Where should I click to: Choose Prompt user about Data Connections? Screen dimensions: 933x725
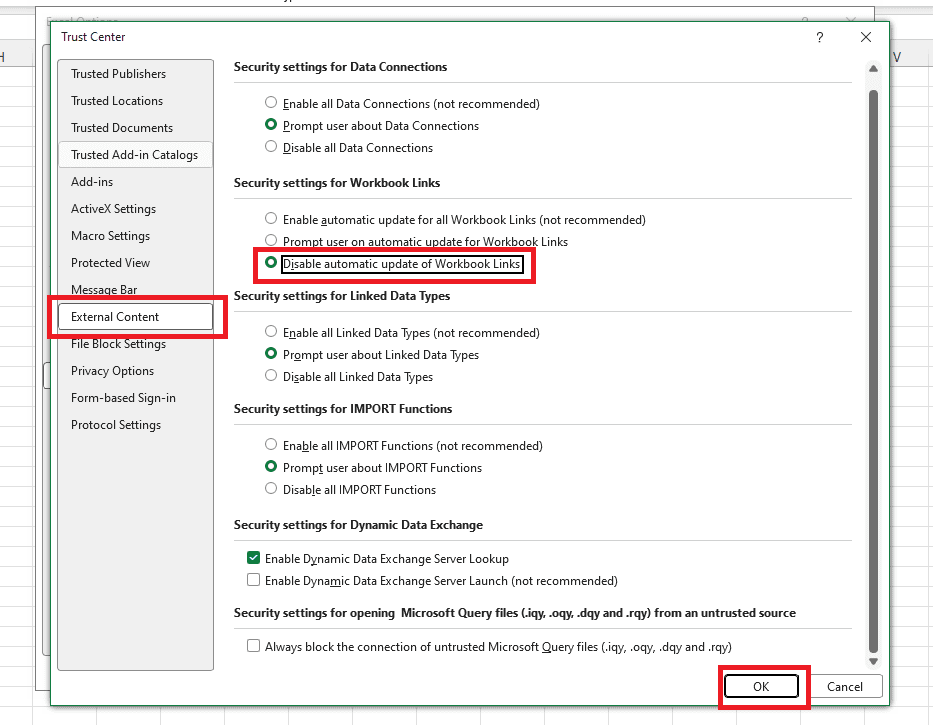point(271,124)
